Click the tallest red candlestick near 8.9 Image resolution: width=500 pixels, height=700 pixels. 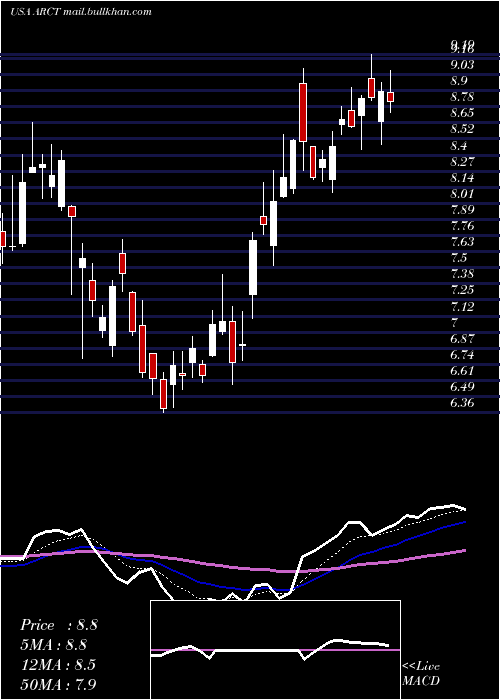pyautogui.click(x=303, y=112)
